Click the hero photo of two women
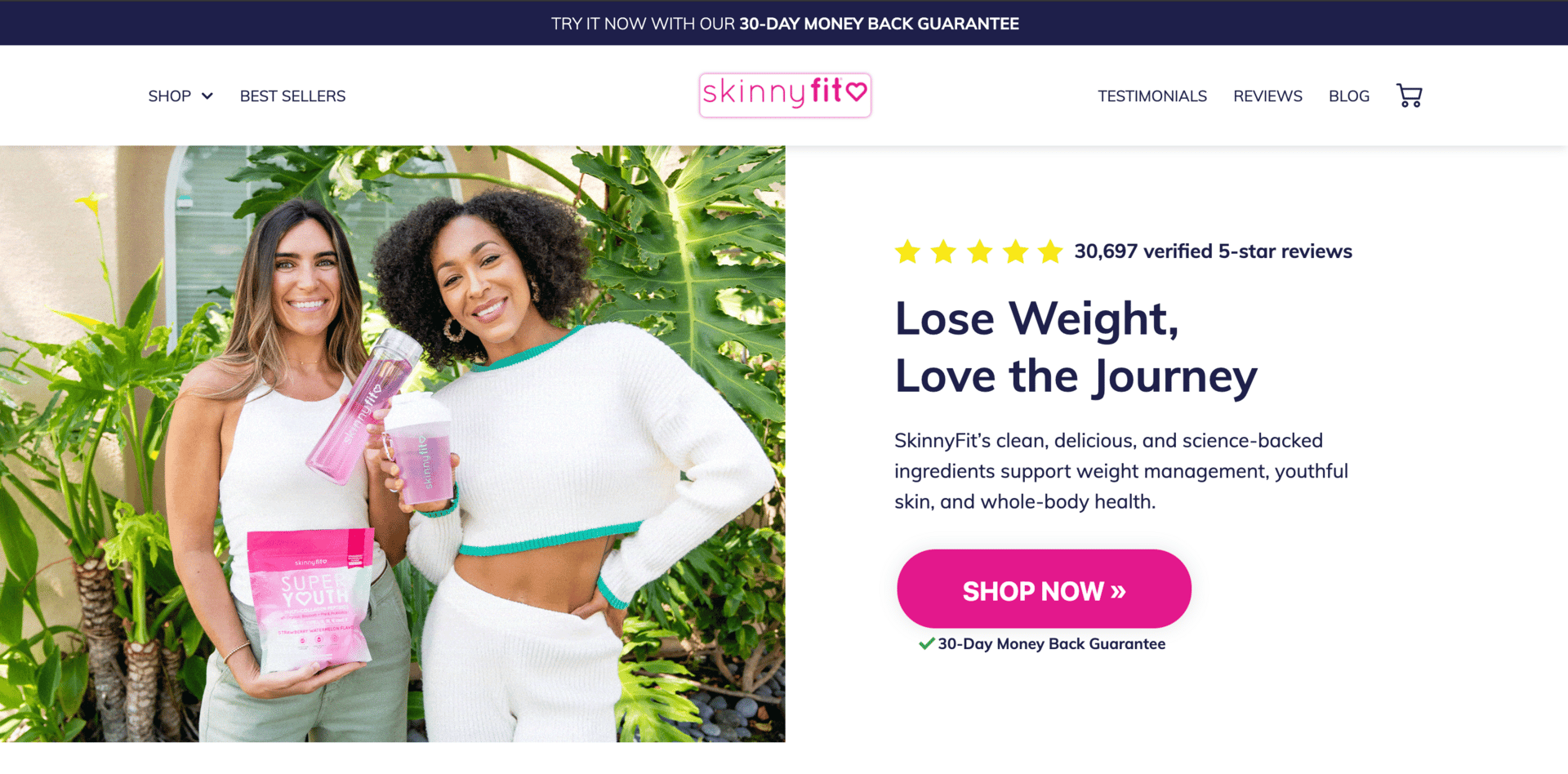This screenshot has height=774, width=1568. coord(393,444)
